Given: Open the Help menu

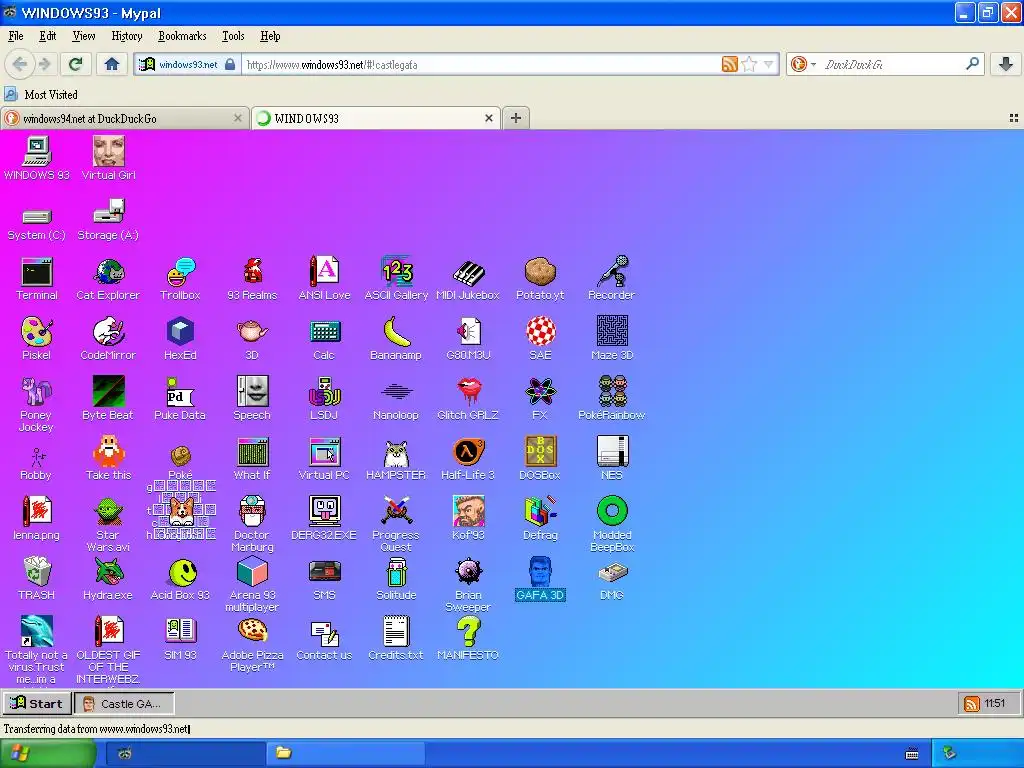Looking at the screenshot, I should tap(270, 36).
